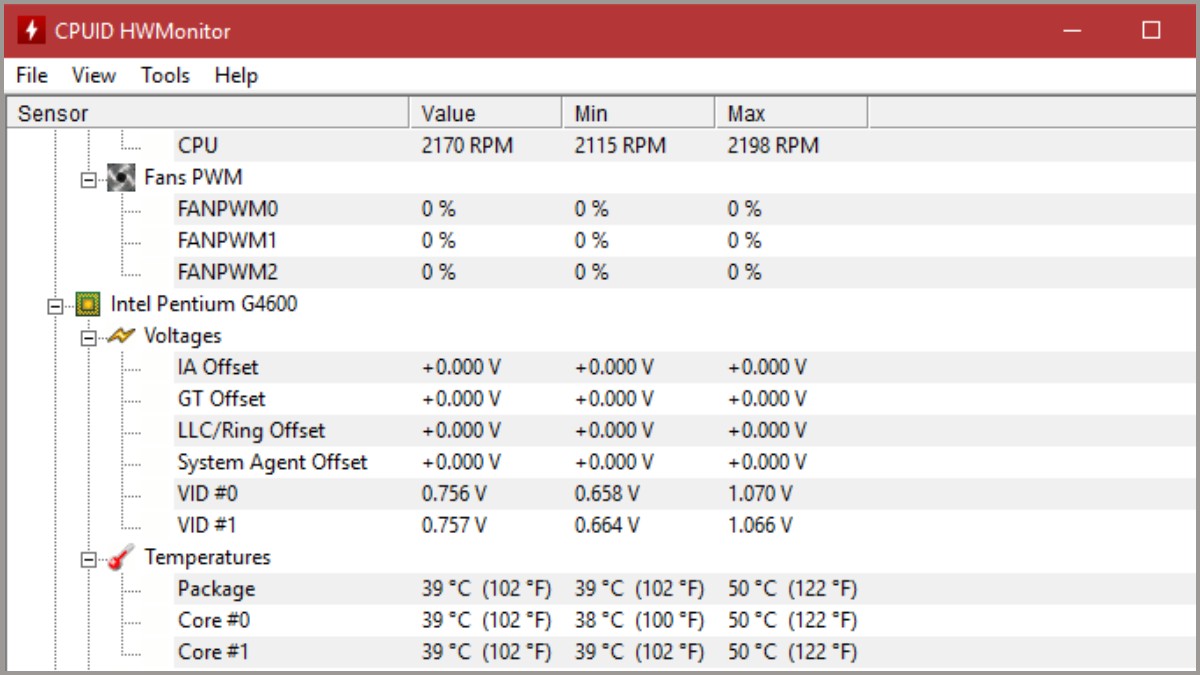Click the Package current 39 °C value

486,589
